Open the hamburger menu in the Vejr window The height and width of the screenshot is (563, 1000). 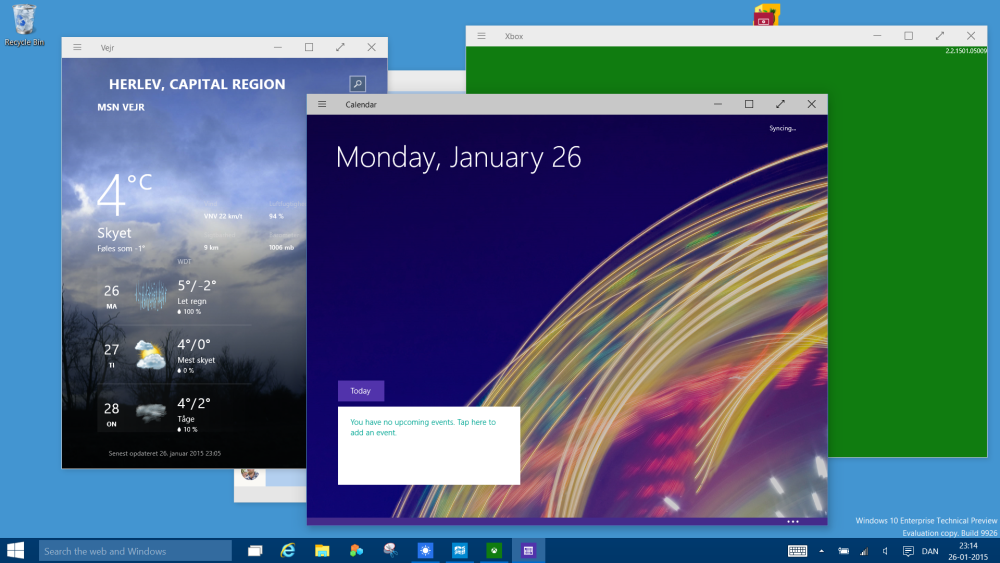tap(77, 47)
